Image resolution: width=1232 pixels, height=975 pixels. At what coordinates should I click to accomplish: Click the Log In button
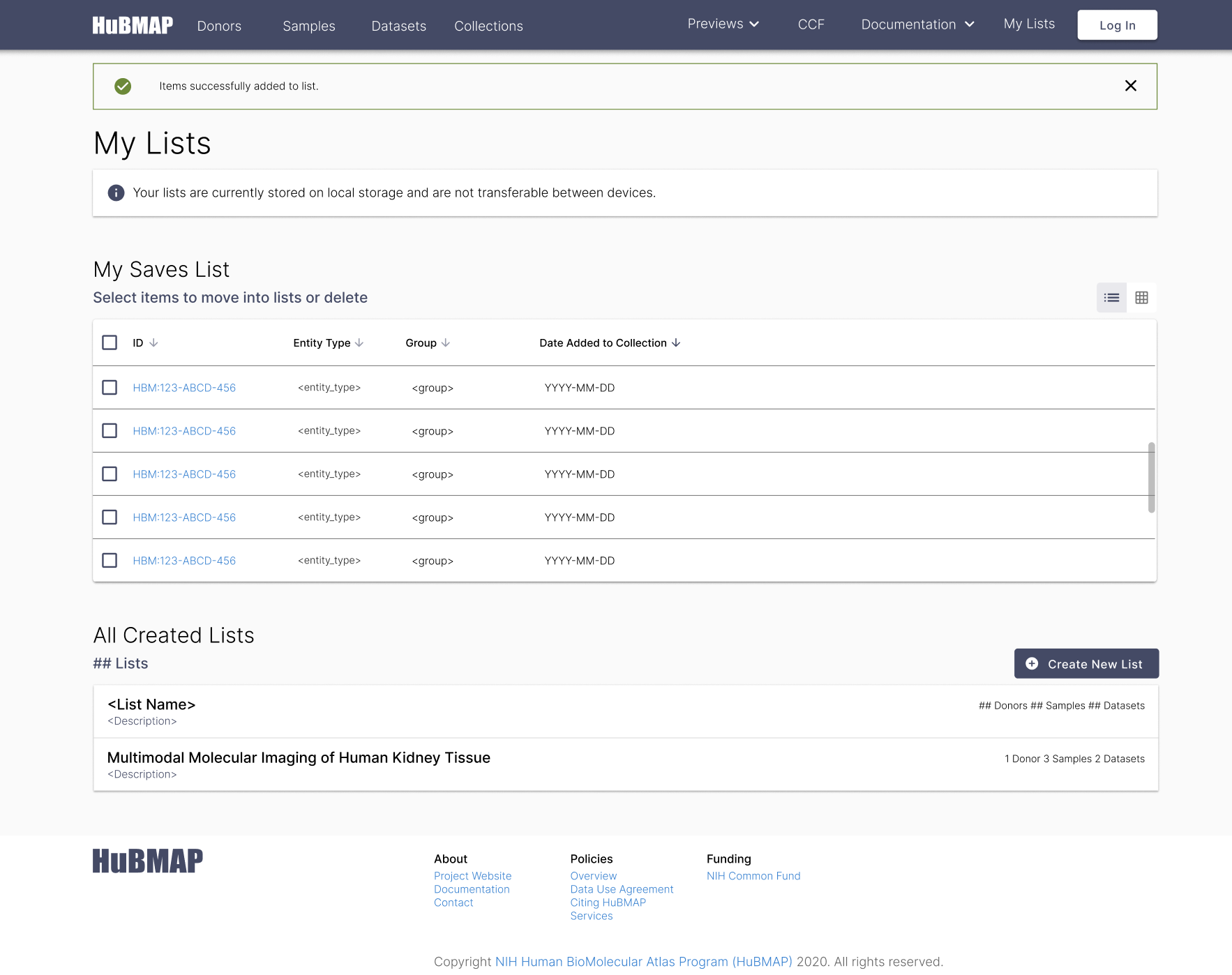(1117, 24)
